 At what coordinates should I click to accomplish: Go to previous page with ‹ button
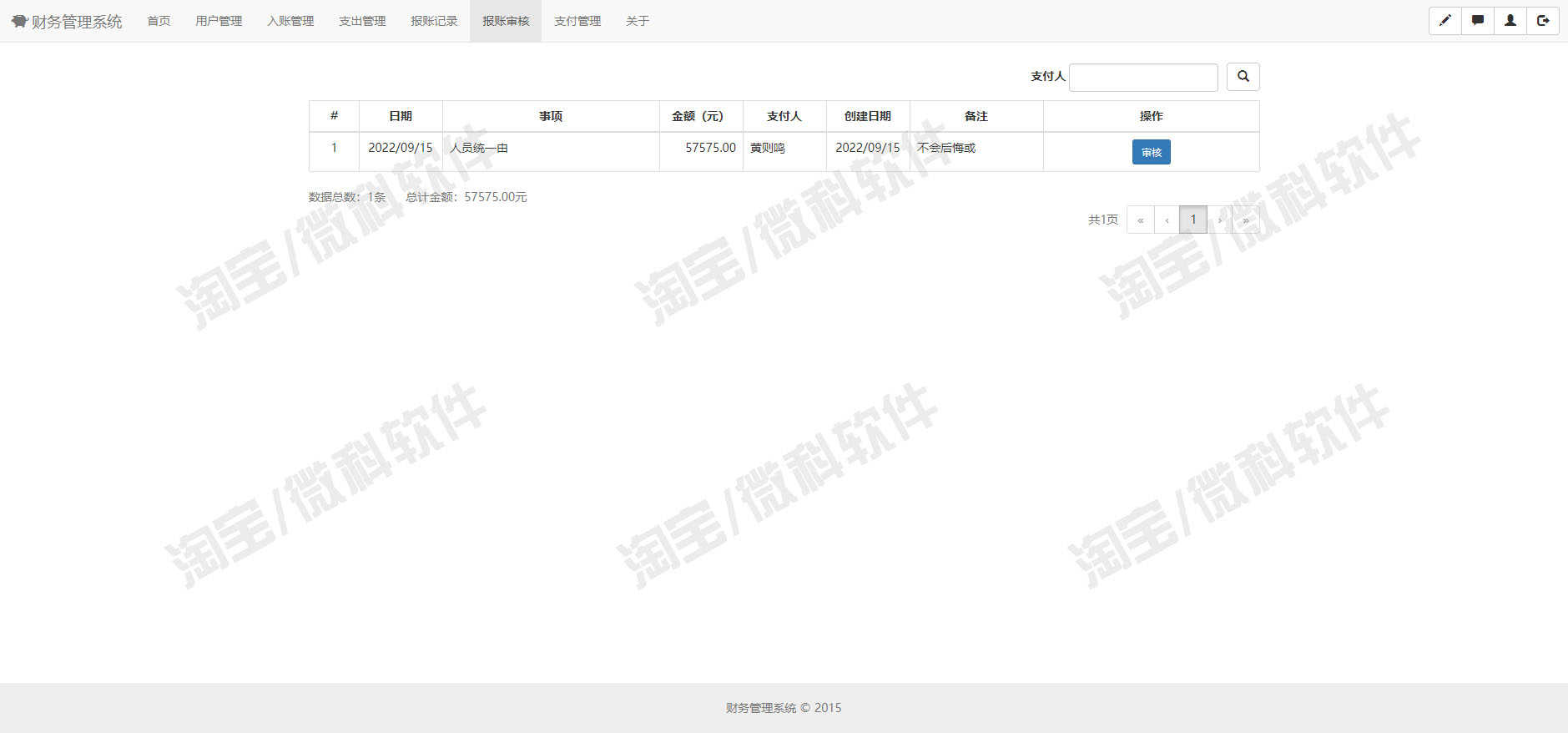pyautogui.click(x=1167, y=220)
